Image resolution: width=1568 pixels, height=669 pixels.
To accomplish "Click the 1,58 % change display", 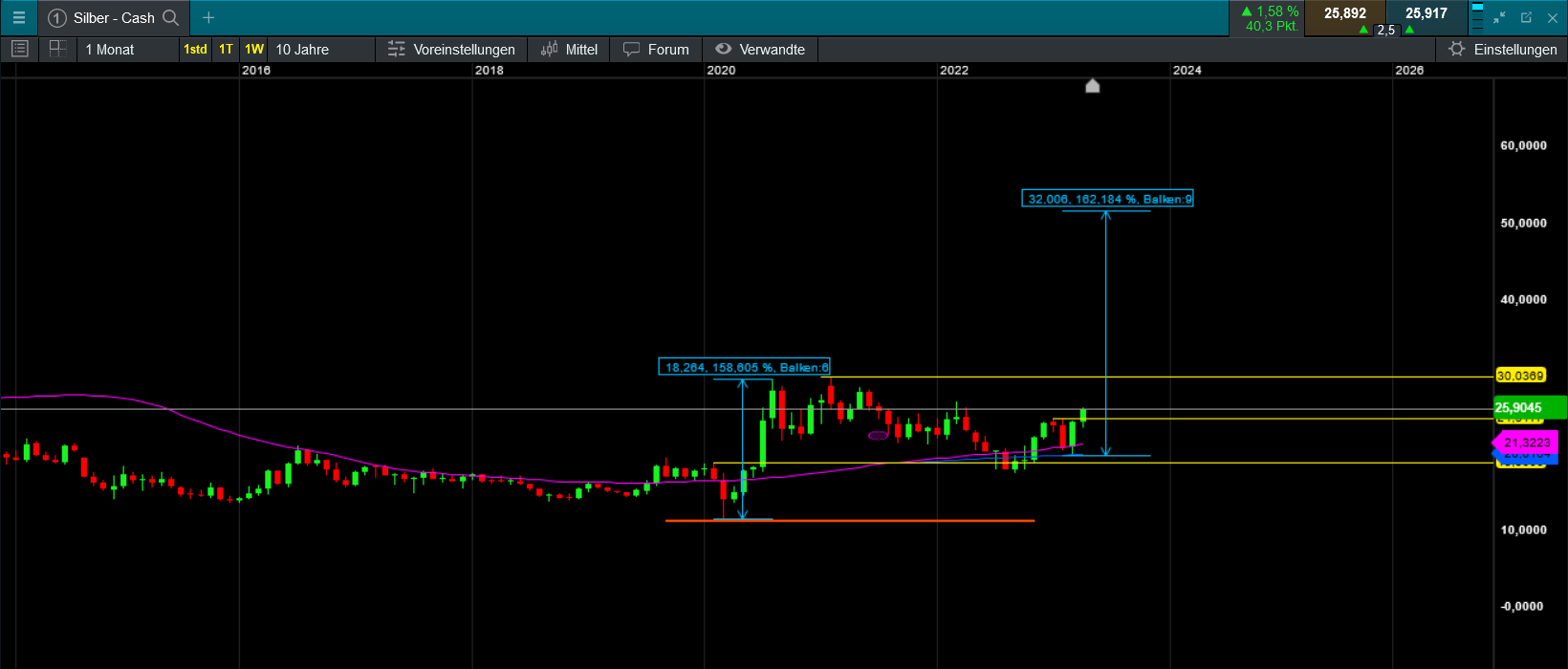I will [x=1270, y=11].
